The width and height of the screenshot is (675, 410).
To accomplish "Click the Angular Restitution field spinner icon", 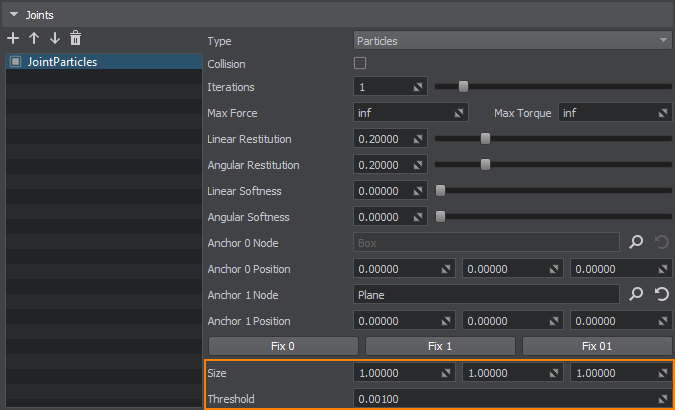I will [x=418, y=165].
